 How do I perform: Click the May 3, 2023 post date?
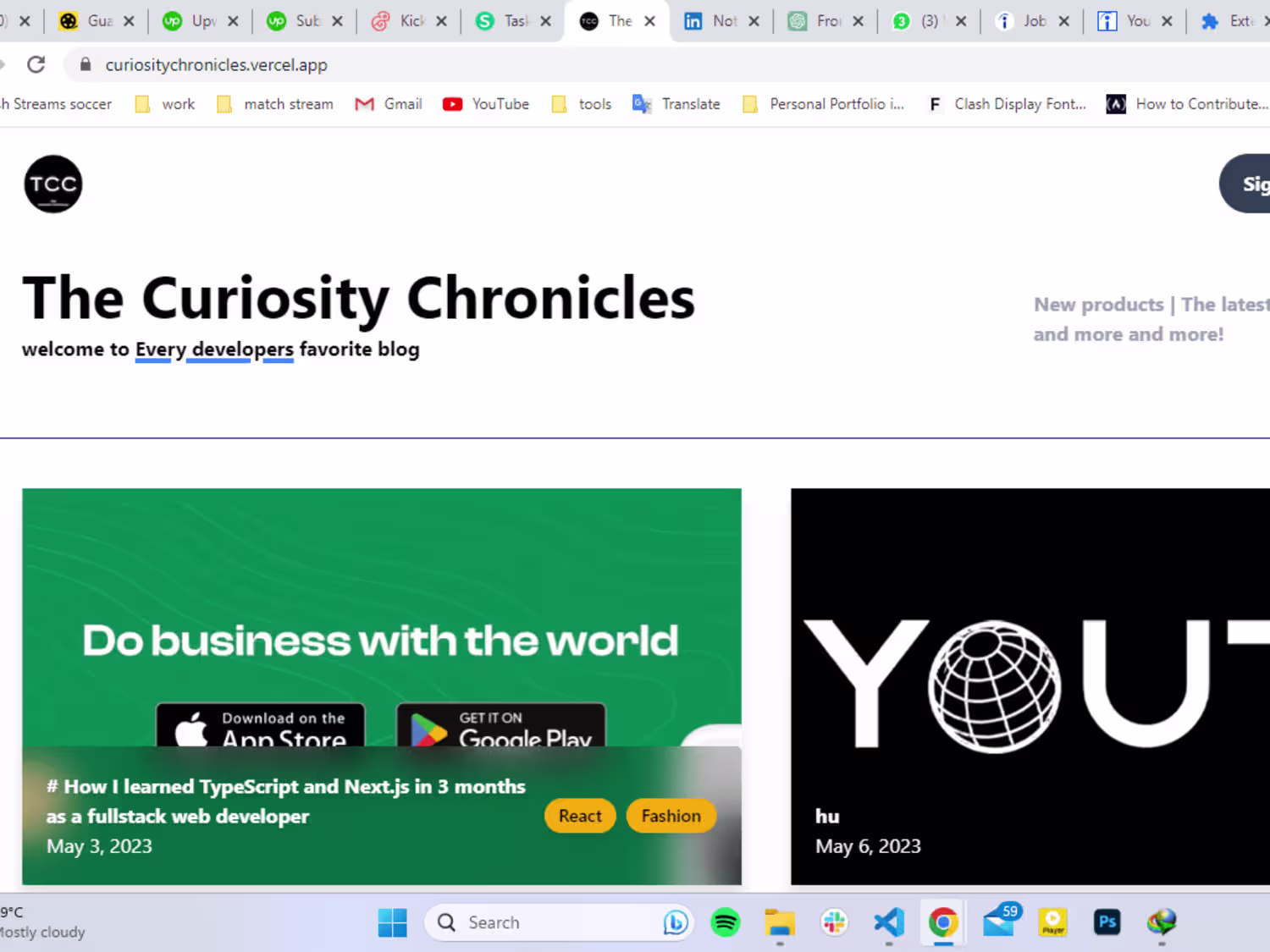[99, 846]
